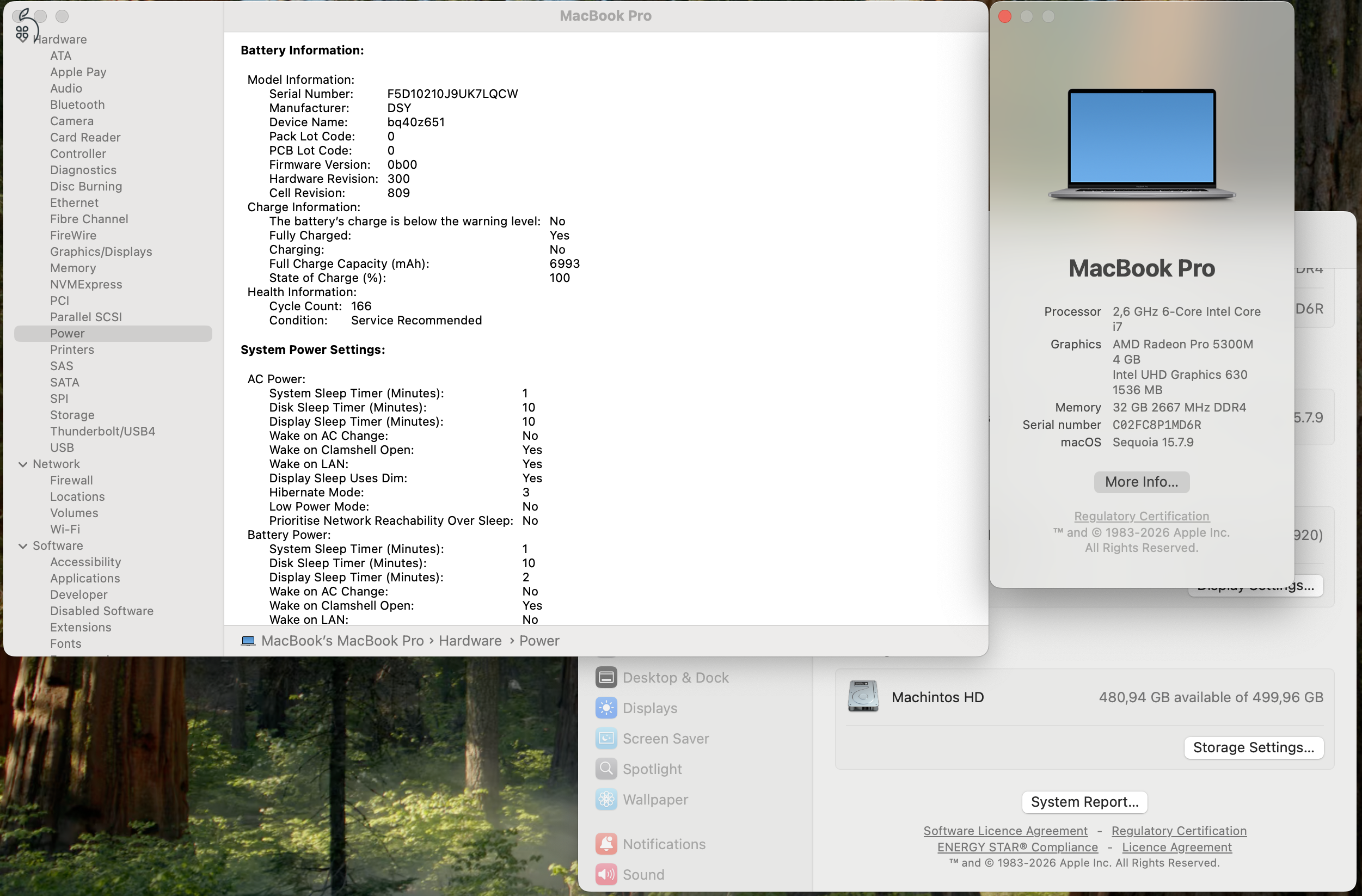Click the System Report... button
The height and width of the screenshot is (896, 1362).
click(1084, 802)
